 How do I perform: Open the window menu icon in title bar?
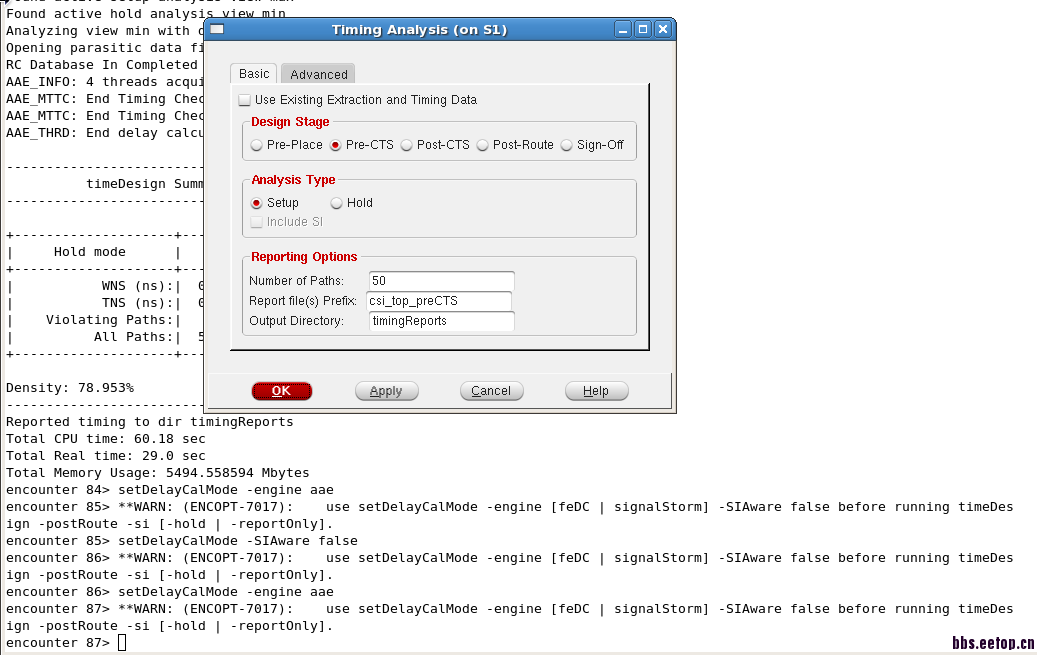click(216, 30)
